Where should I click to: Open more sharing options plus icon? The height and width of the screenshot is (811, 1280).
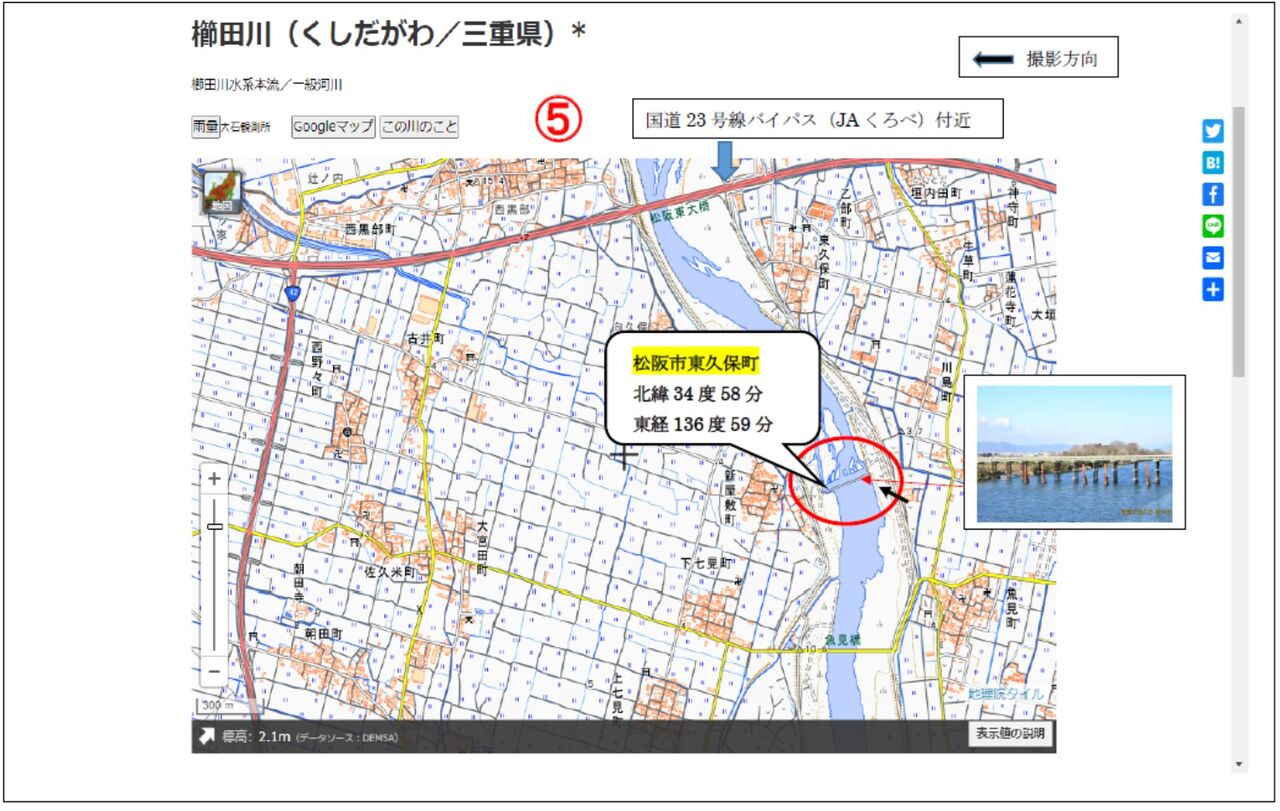point(1213,290)
